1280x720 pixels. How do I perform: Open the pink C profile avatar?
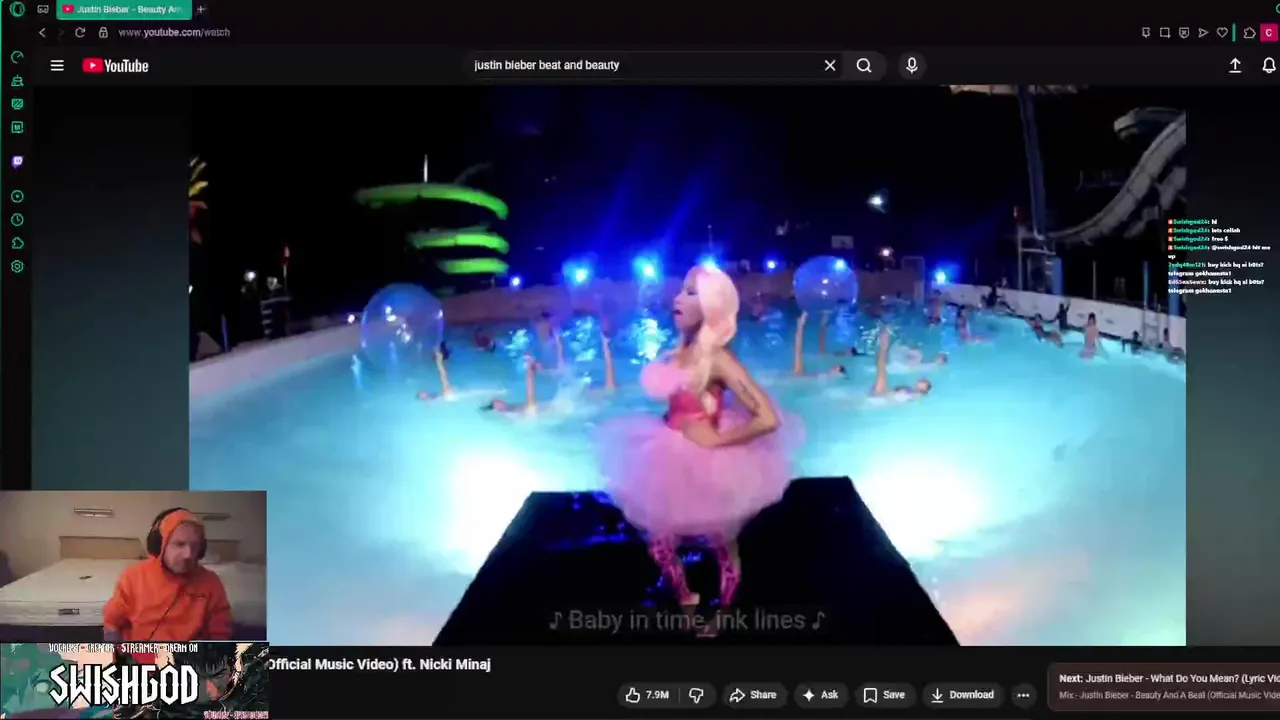click(1270, 32)
